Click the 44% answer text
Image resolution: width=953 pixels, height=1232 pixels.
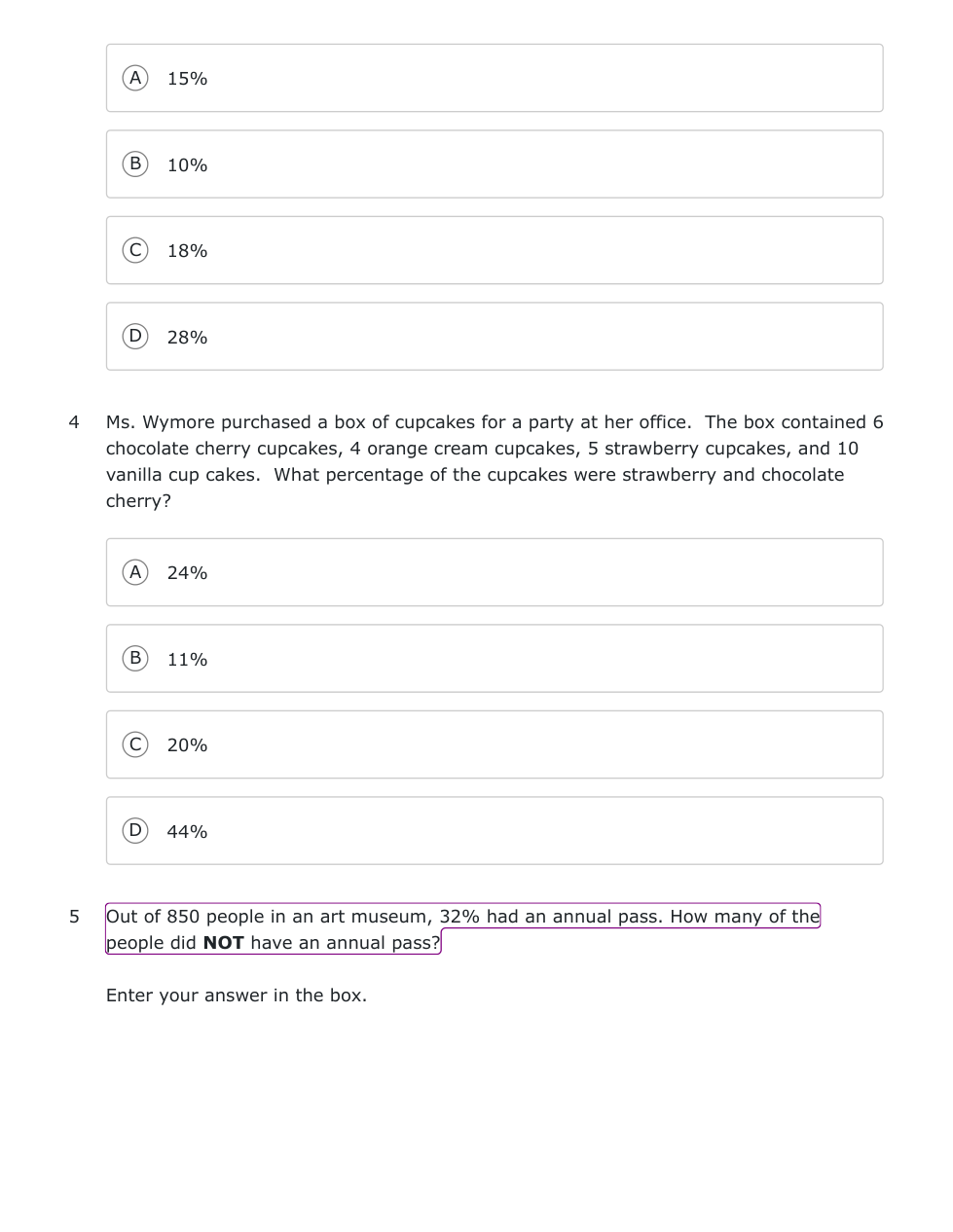[x=187, y=832]
